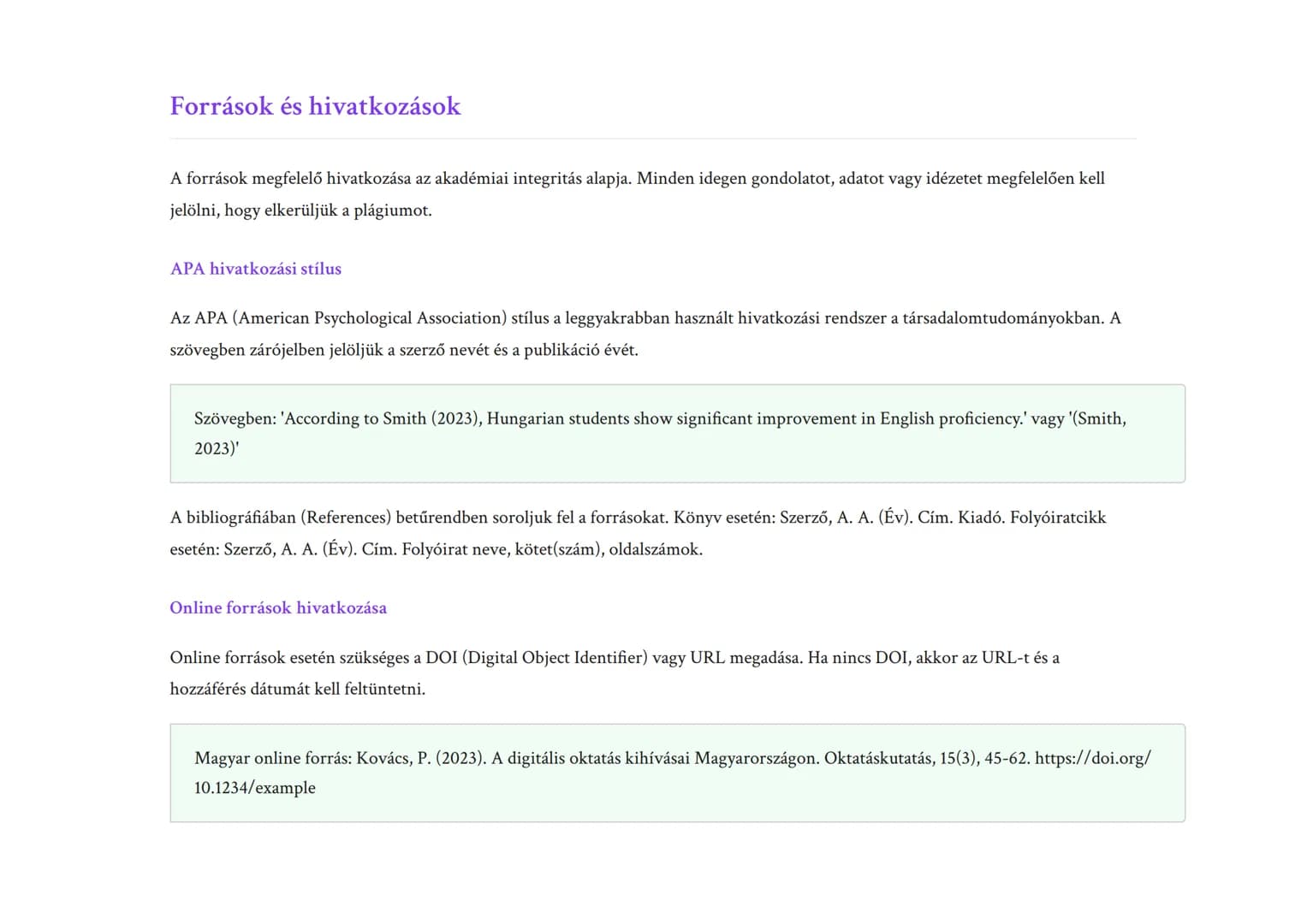Click 'American Psychological Association' in parentheses

point(369,318)
